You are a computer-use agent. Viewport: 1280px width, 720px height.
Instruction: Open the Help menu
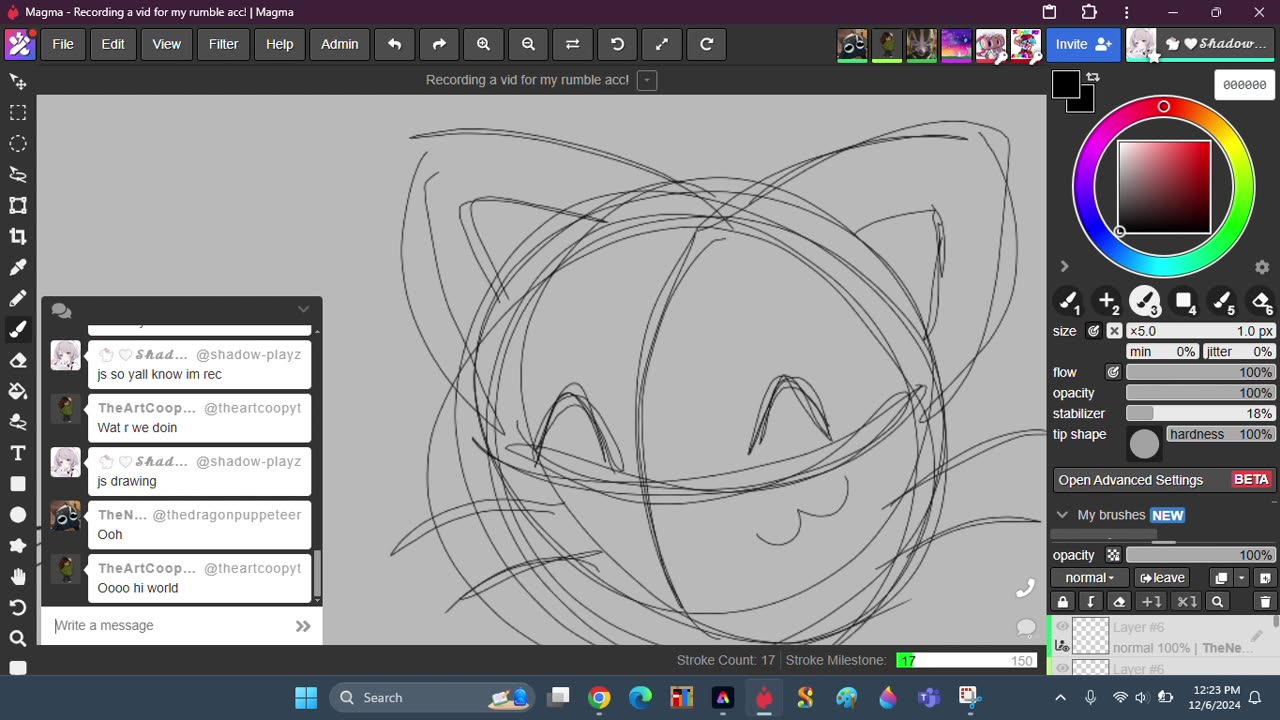[x=280, y=44]
